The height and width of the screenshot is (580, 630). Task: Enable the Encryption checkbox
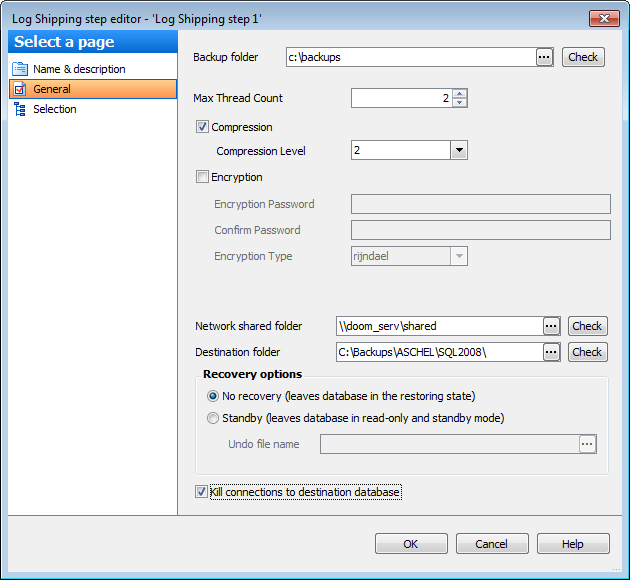click(x=202, y=177)
